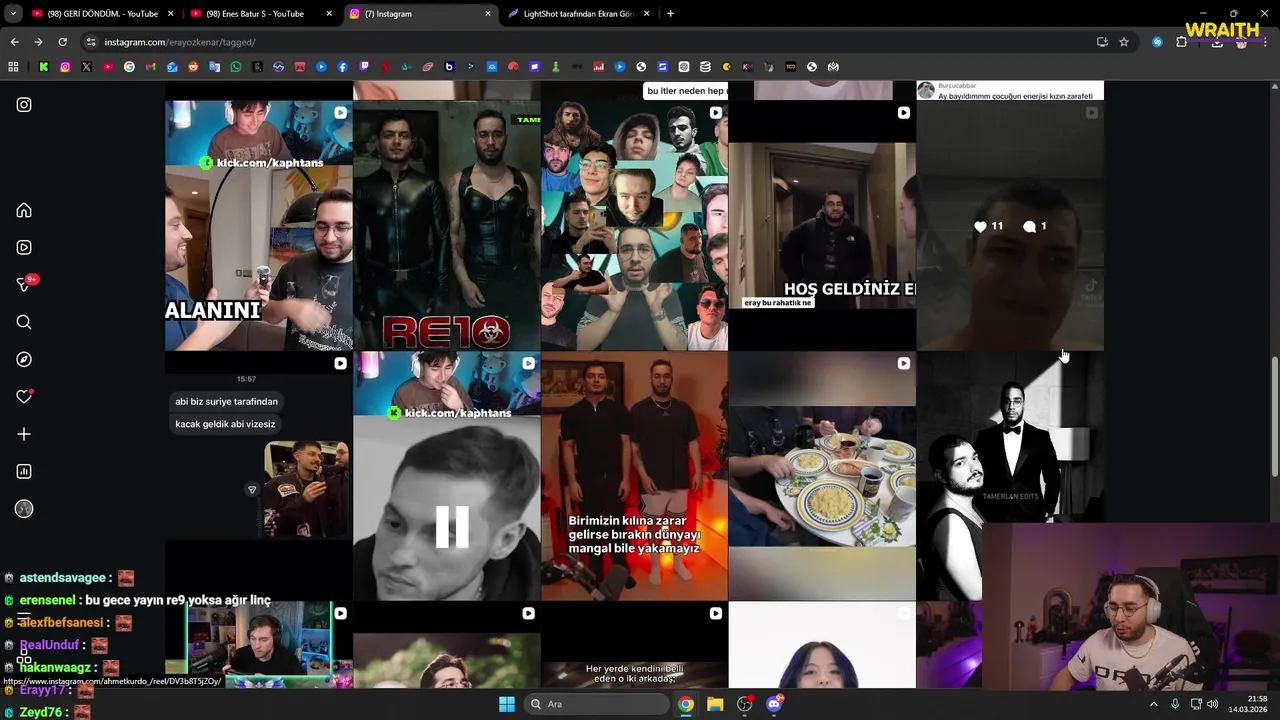Open the food table reel

822,476
